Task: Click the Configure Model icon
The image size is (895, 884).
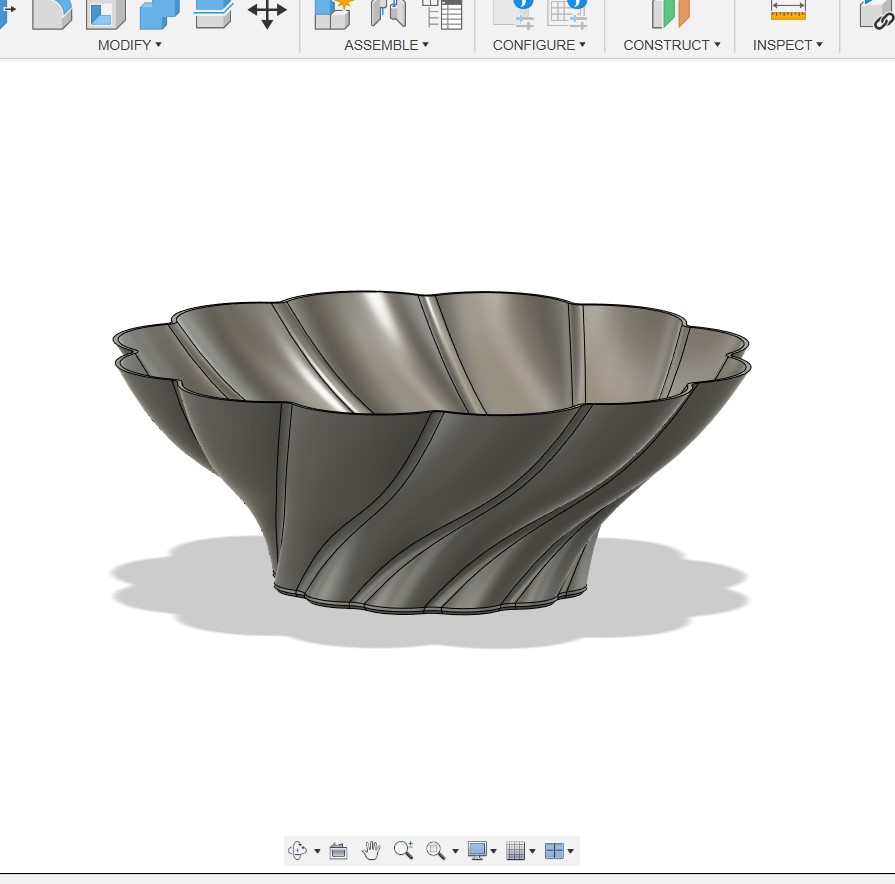Action: pos(514,14)
